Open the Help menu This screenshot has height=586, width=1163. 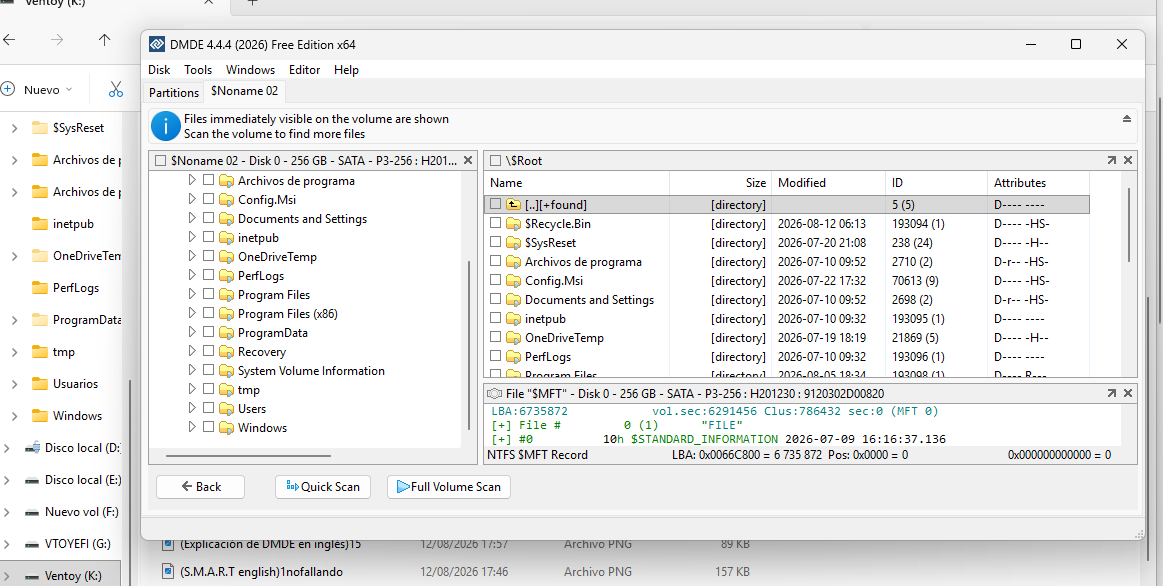point(346,70)
